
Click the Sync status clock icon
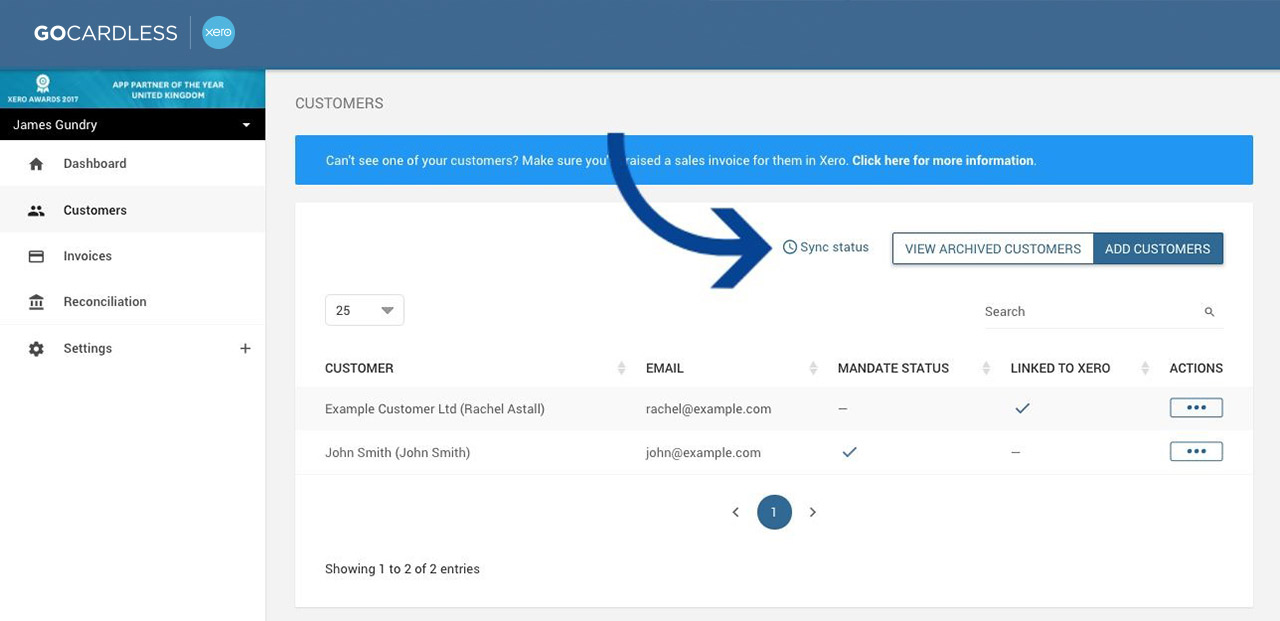[789, 247]
